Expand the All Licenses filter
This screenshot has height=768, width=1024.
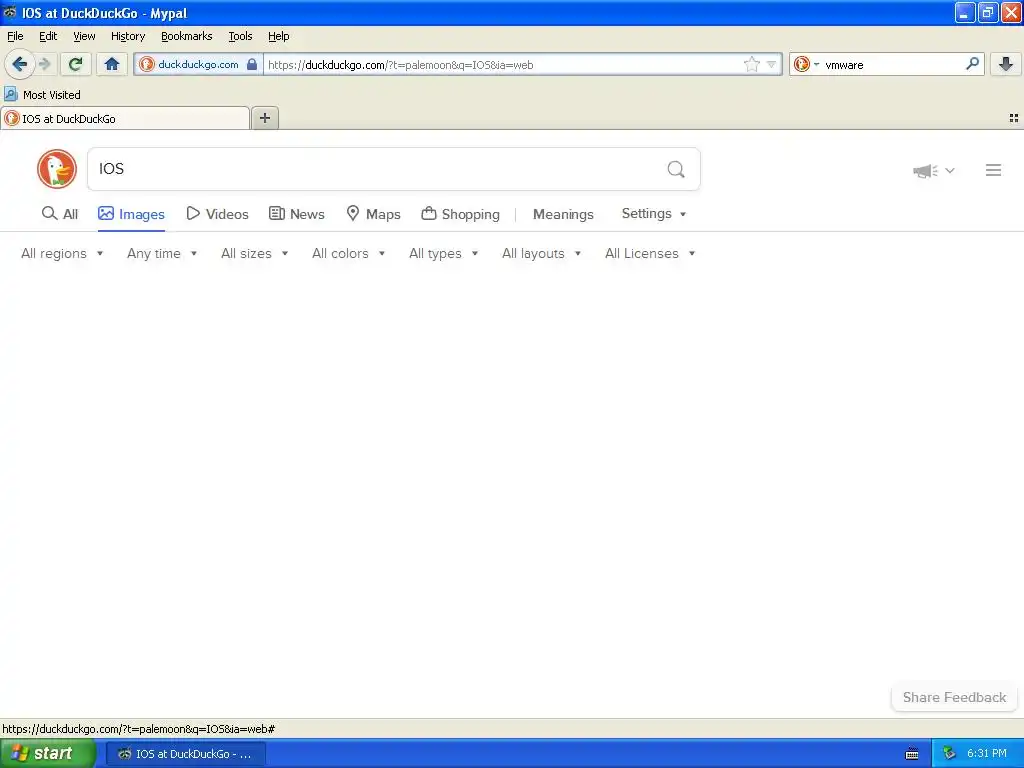(x=650, y=253)
